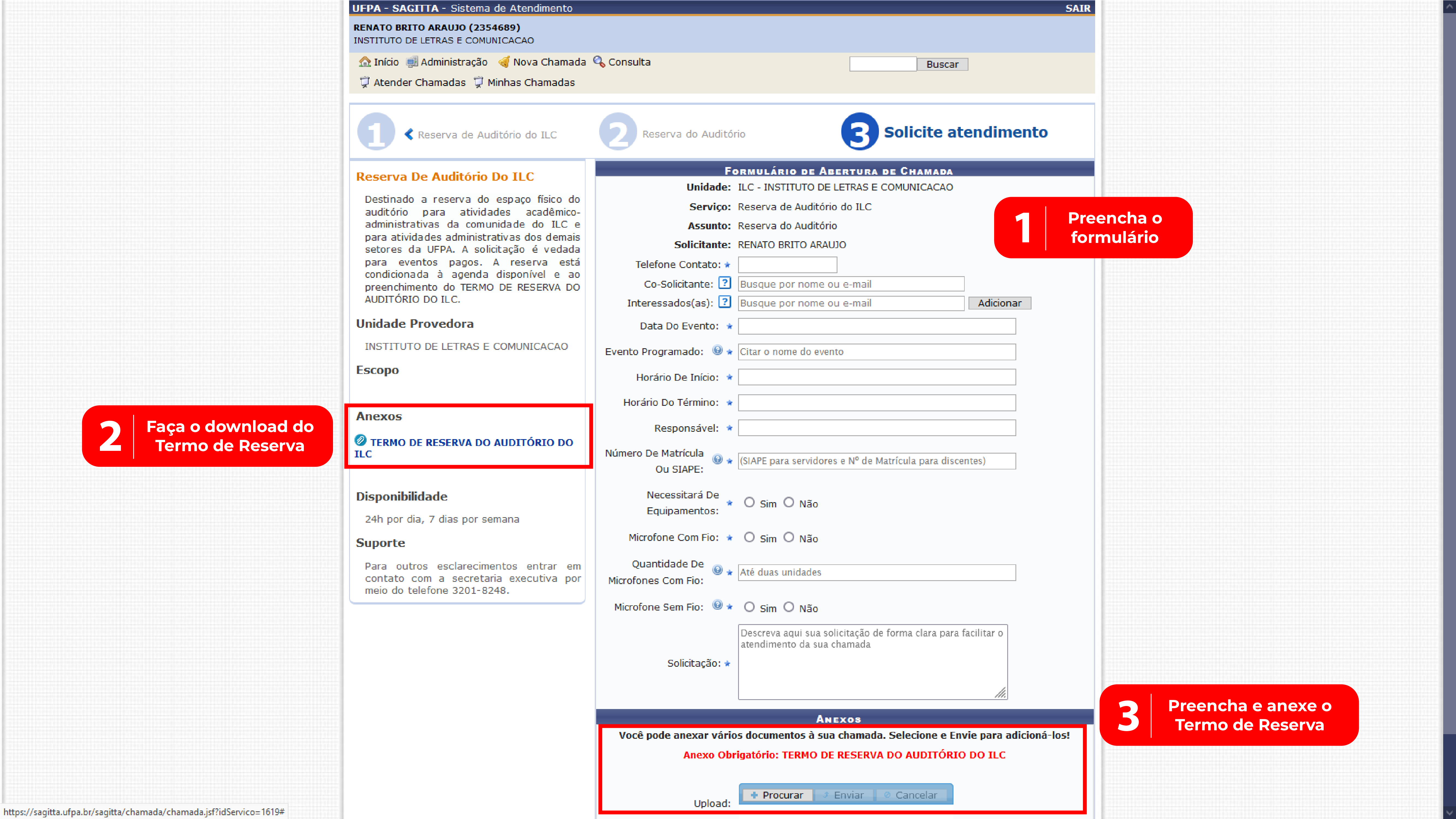Click the magnifier icon beside Consulta
This screenshot has height=819, width=1456.
[x=599, y=62]
